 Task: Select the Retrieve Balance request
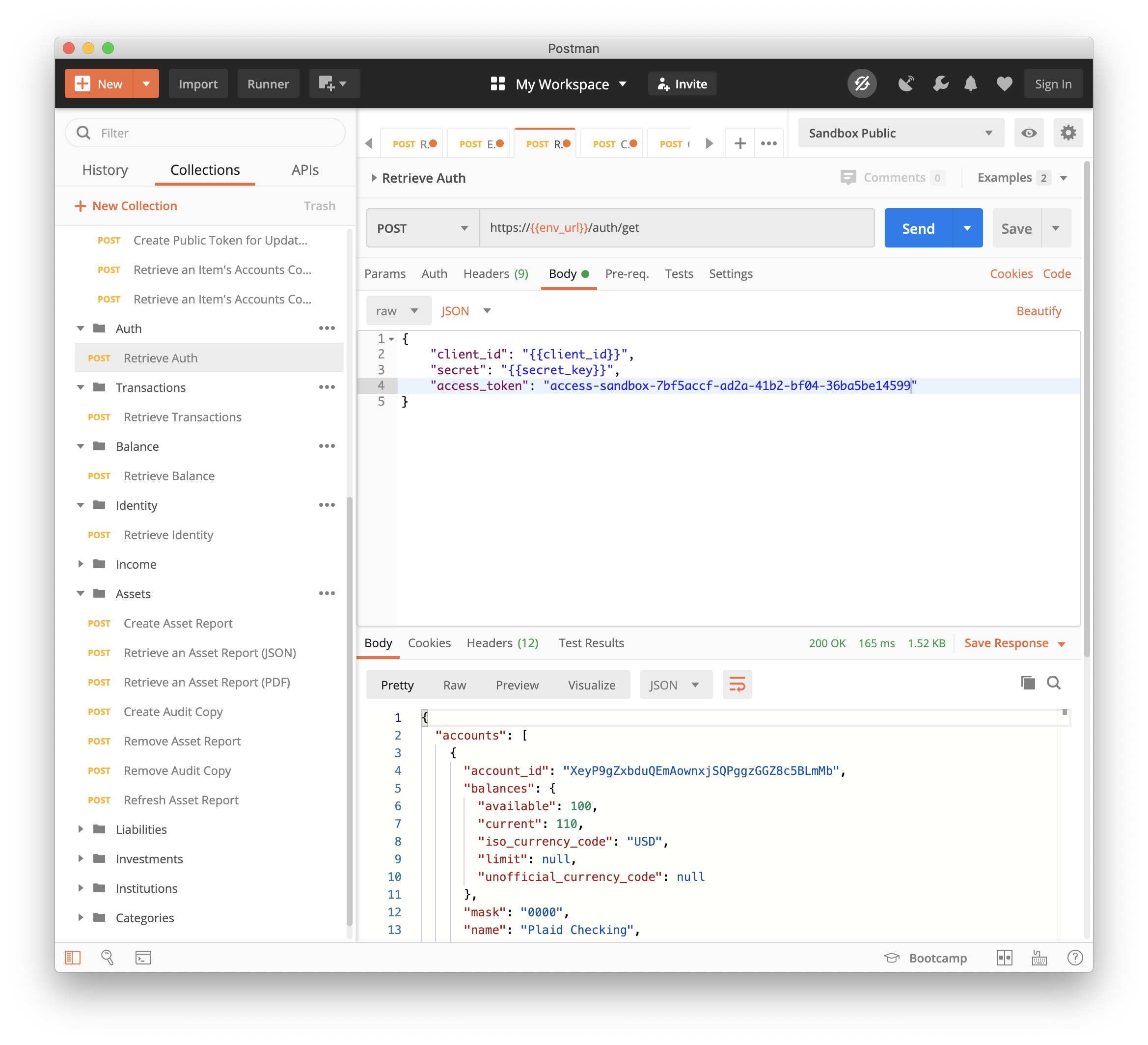click(x=168, y=475)
